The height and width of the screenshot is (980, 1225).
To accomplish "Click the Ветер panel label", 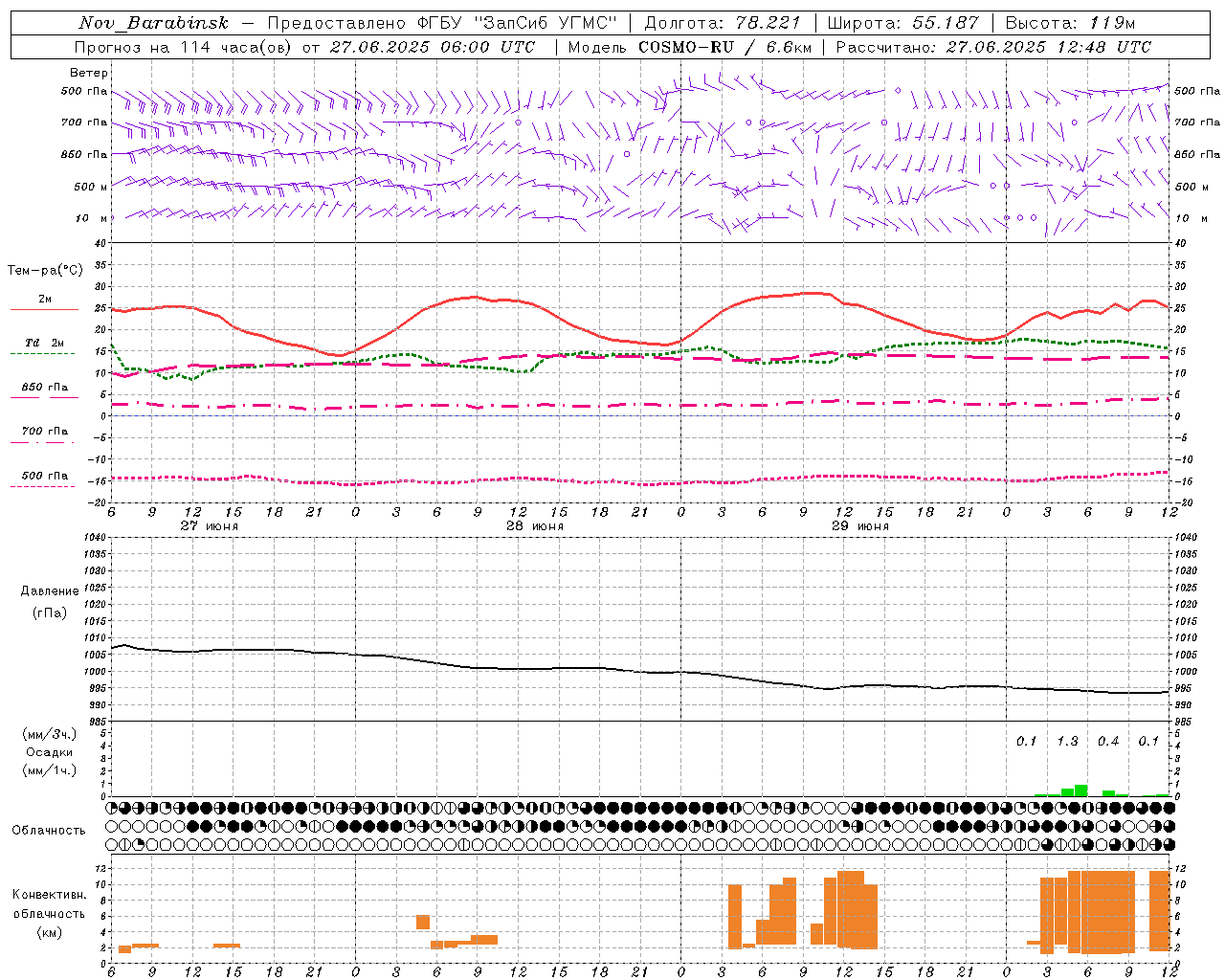I will click(x=89, y=73).
